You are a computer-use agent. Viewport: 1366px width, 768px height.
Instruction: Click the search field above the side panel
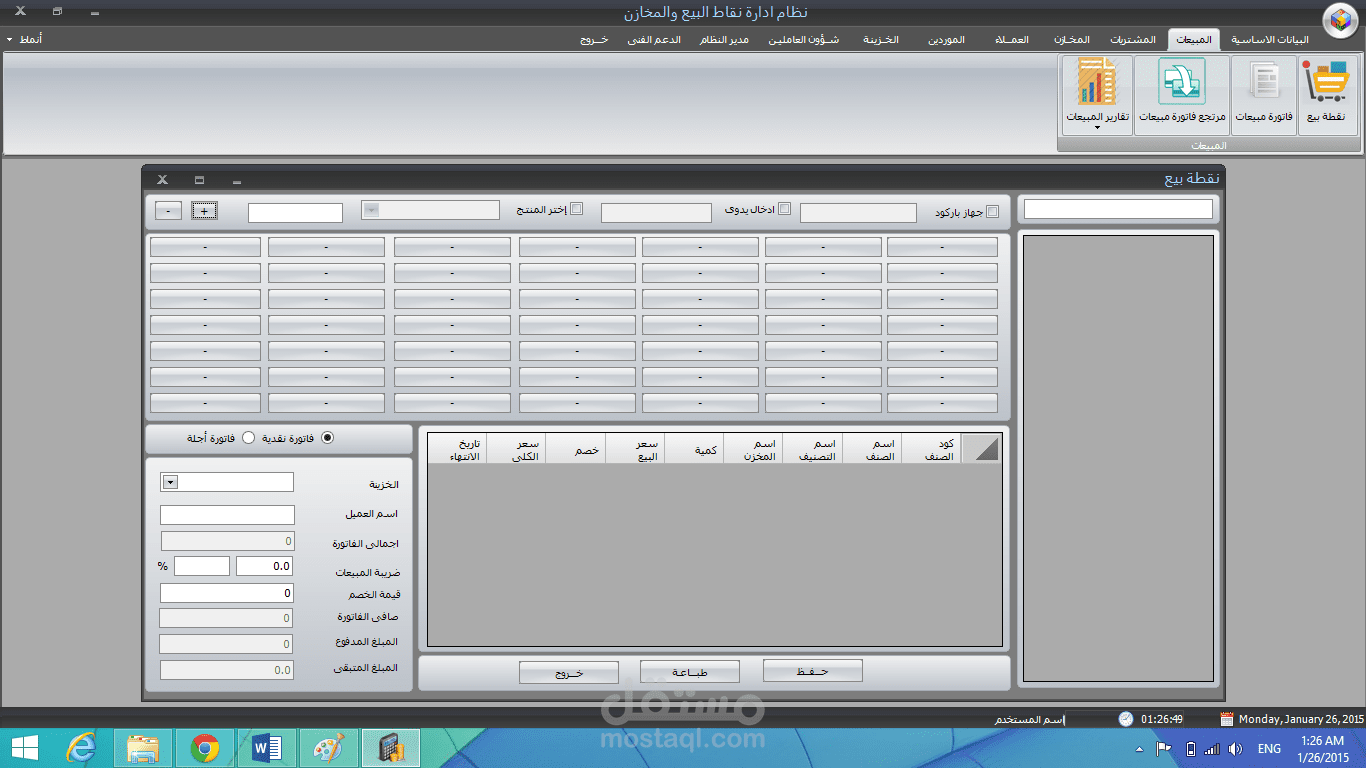point(1118,209)
